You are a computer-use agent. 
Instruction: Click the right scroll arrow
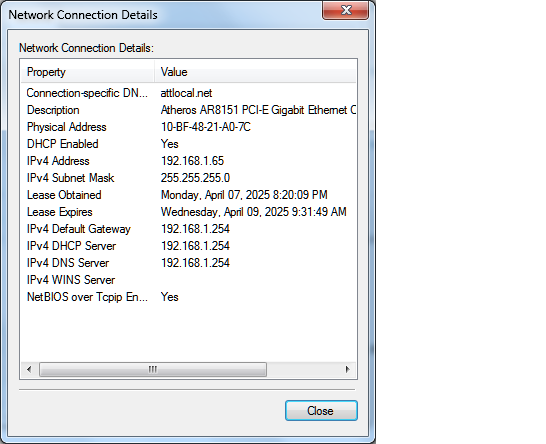click(x=347, y=369)
